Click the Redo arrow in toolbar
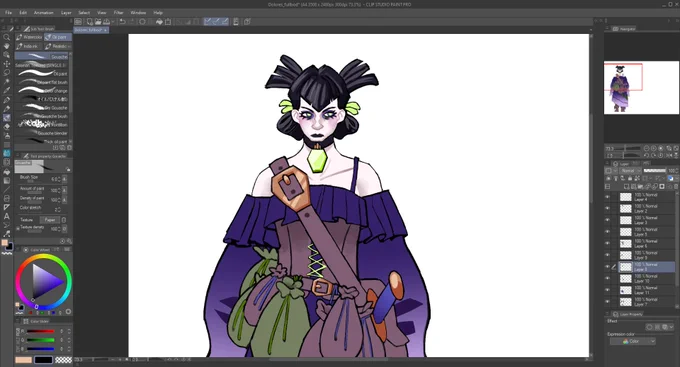 (131, 22)
